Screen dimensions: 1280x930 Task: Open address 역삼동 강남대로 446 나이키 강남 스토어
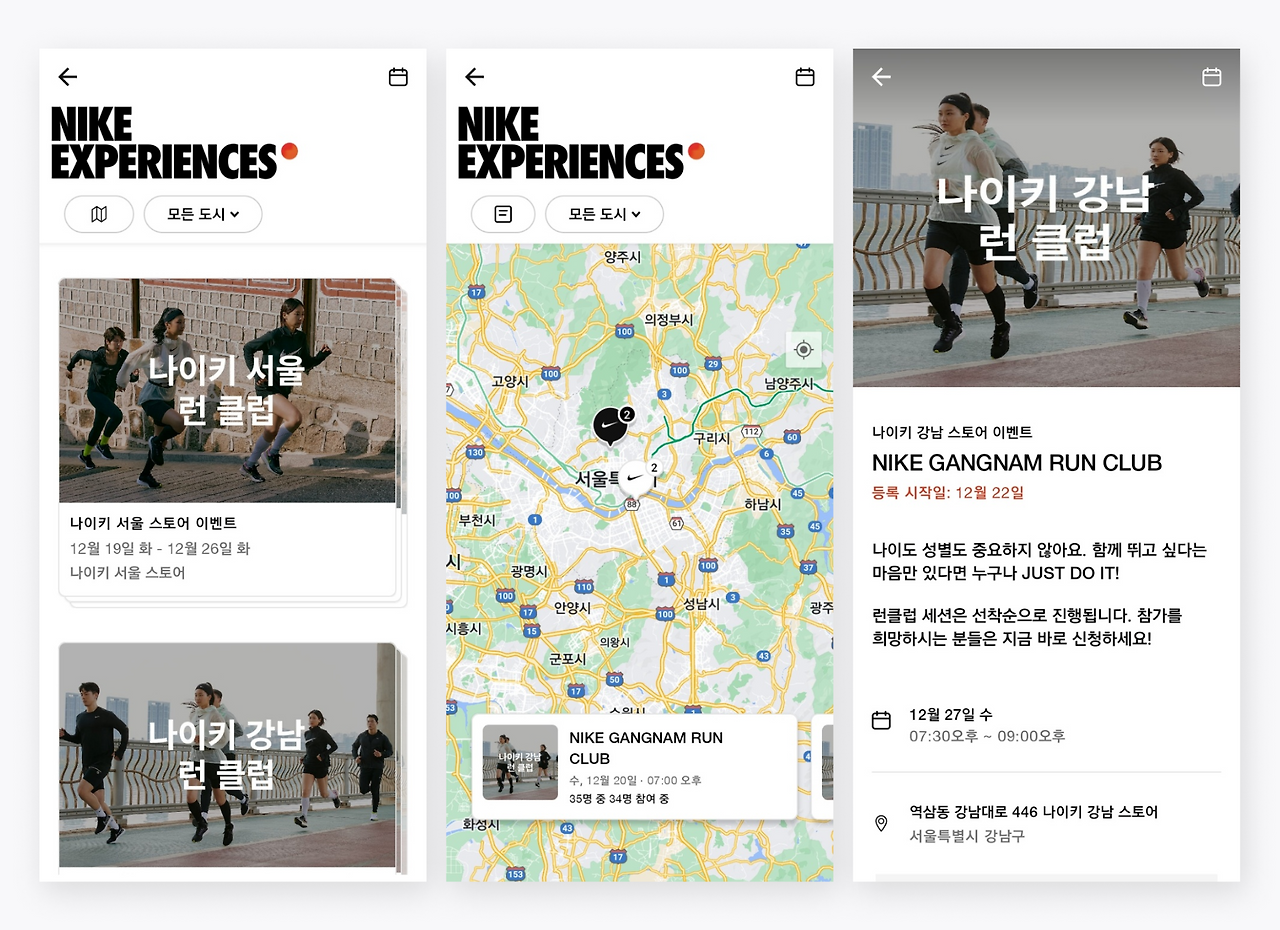click(x=1034, y=812)
